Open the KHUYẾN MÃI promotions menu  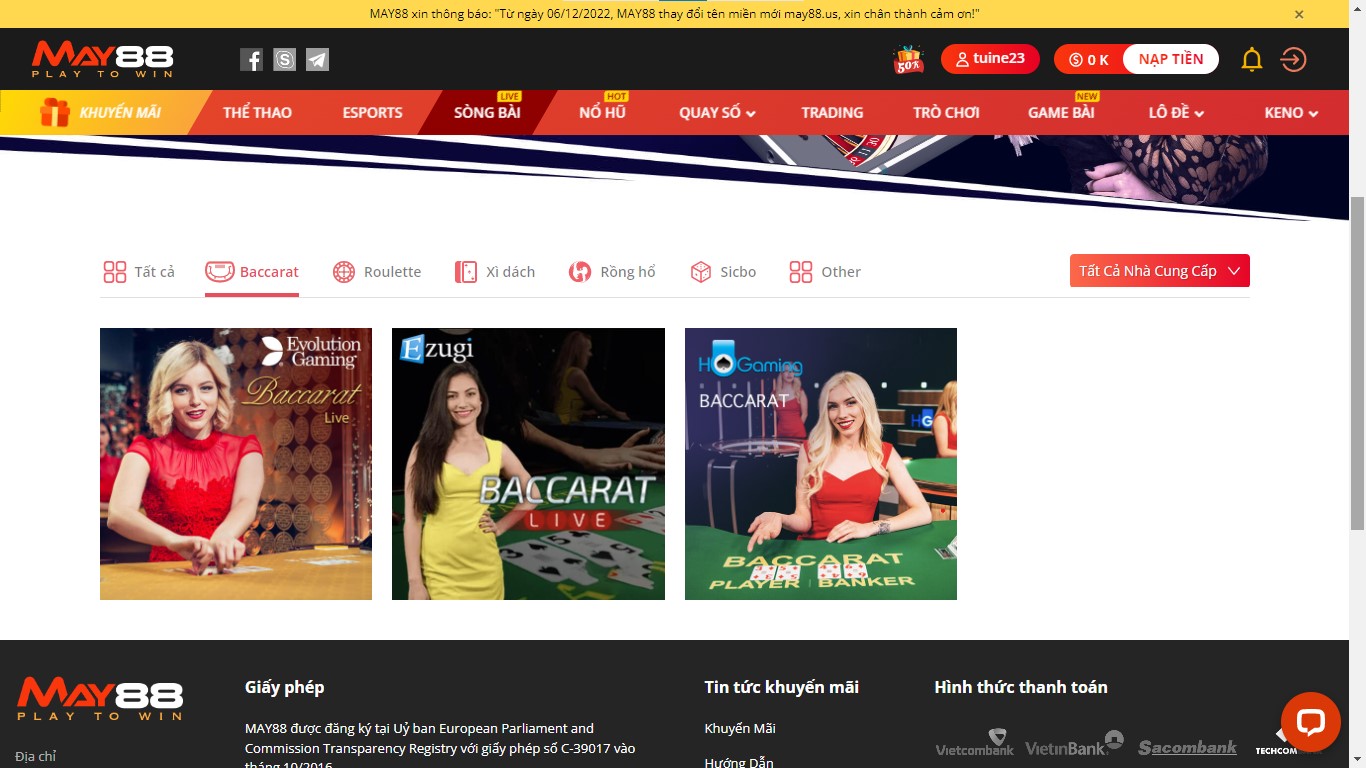(100, 112)
